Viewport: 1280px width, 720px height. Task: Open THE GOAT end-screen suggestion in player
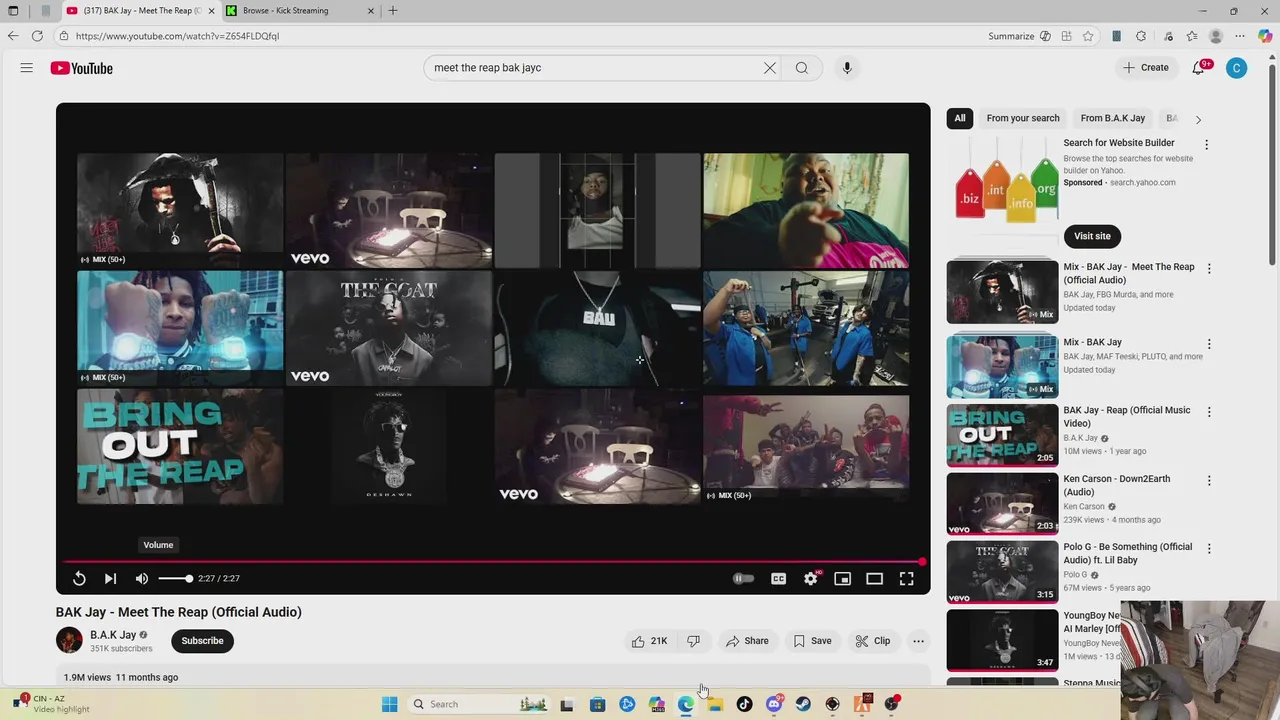[389, 328]
